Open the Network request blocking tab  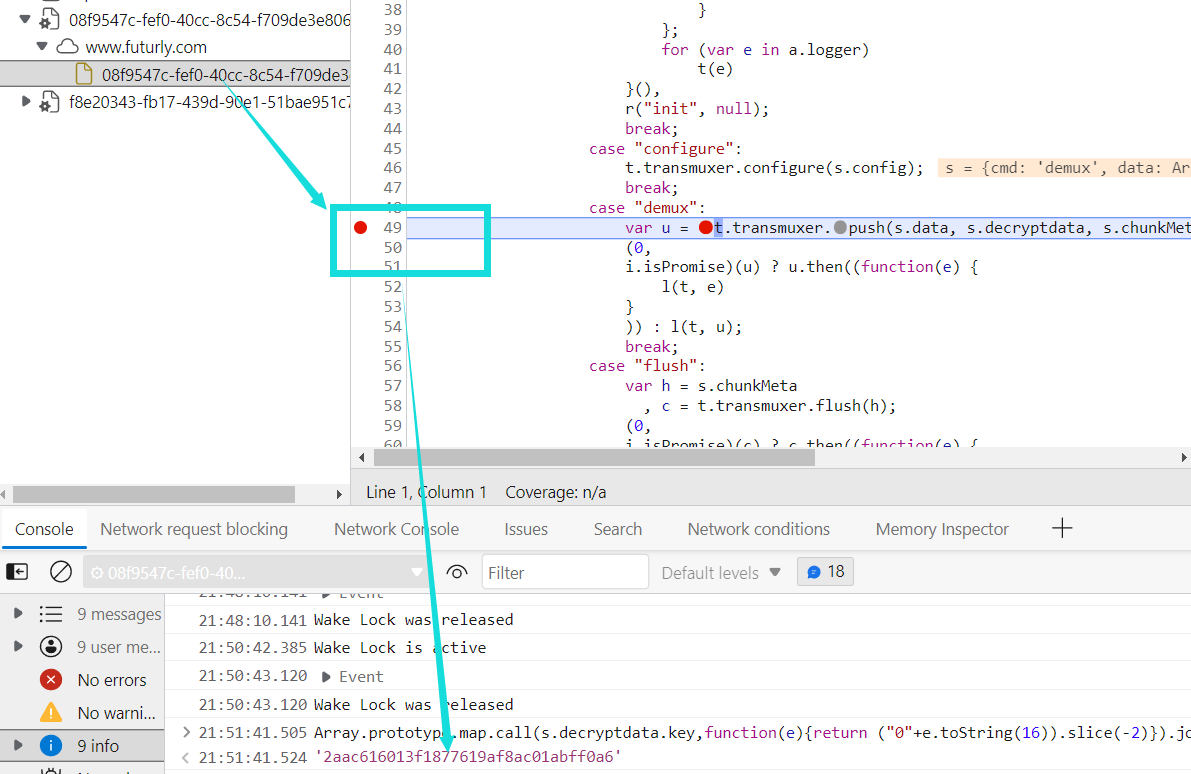194,529
